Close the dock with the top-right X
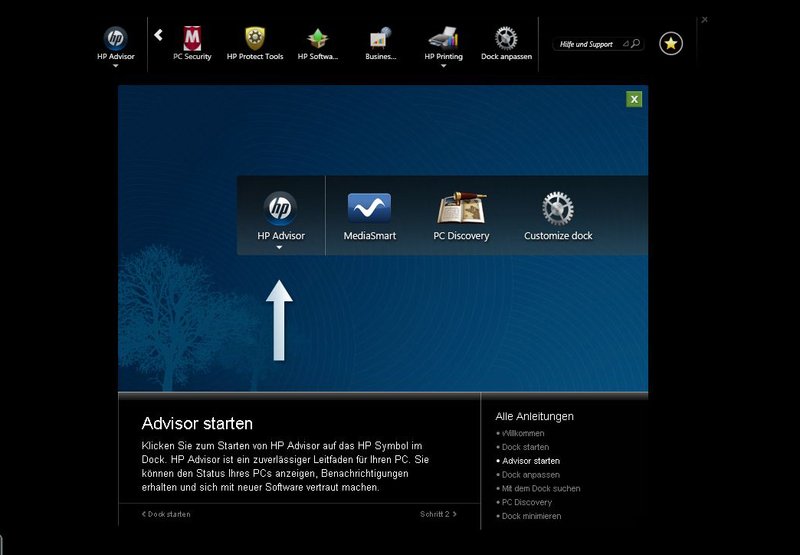 [705, 19]
